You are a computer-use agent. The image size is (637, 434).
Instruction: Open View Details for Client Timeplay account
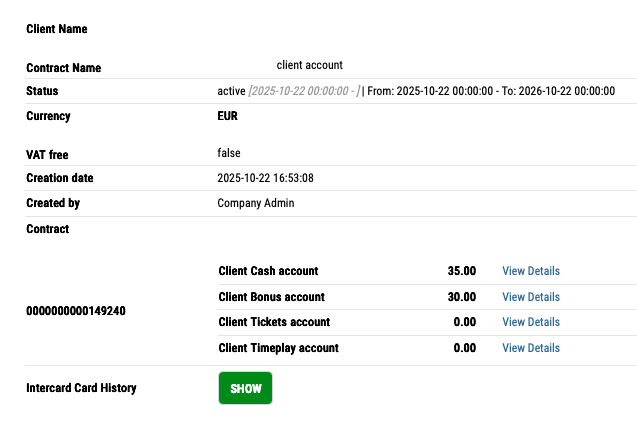(x=530, y=348)
